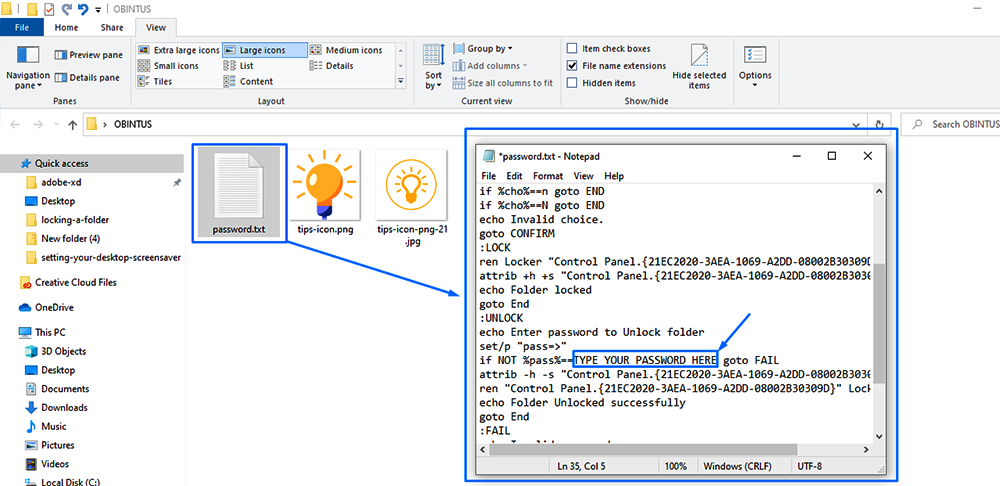Click Hide selected items icon
Viewport: 1000px width, 486px height.
[699, 66]
